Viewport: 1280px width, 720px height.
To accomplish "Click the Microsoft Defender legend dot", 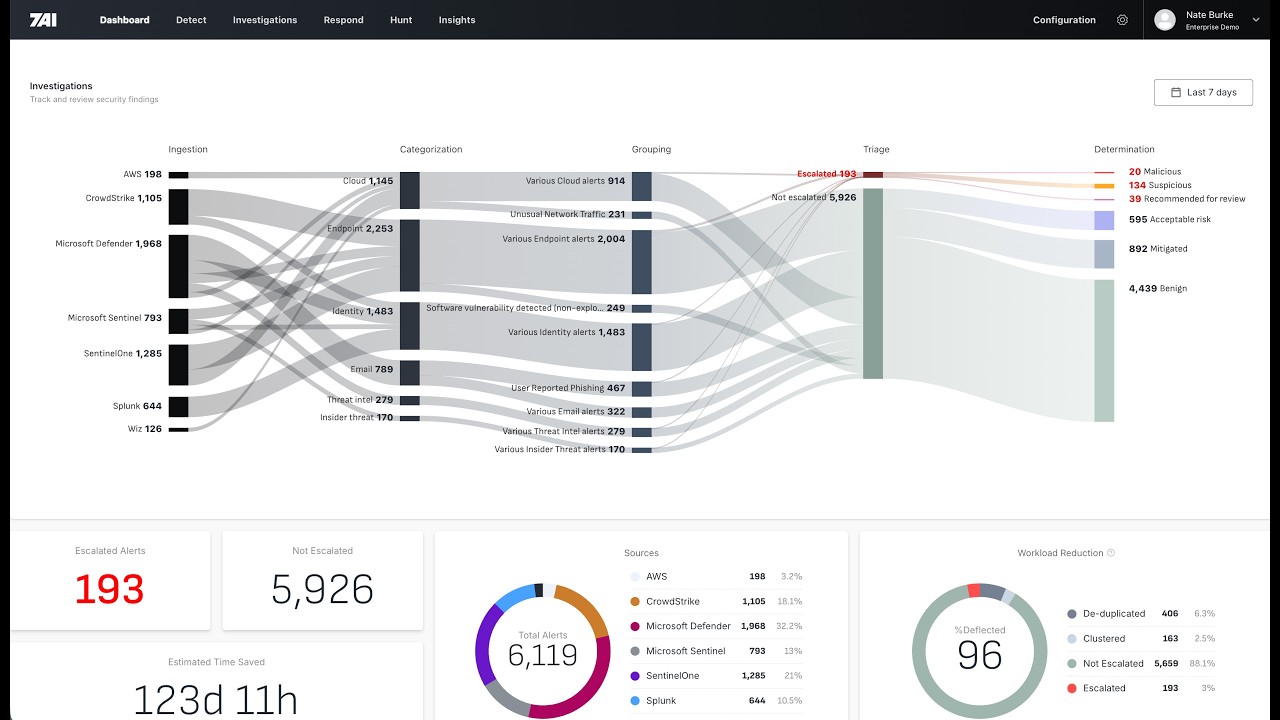I will point(635,626).
